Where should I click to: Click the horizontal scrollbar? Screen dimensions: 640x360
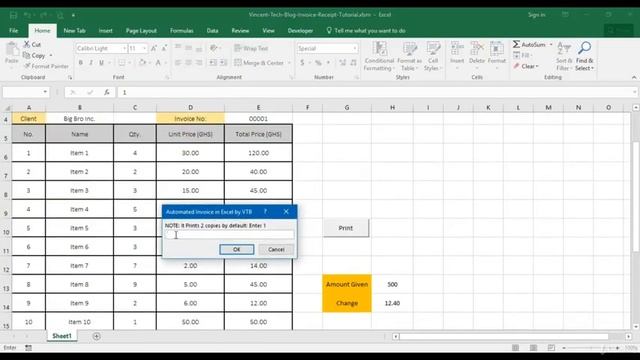(x=504, y=336)
